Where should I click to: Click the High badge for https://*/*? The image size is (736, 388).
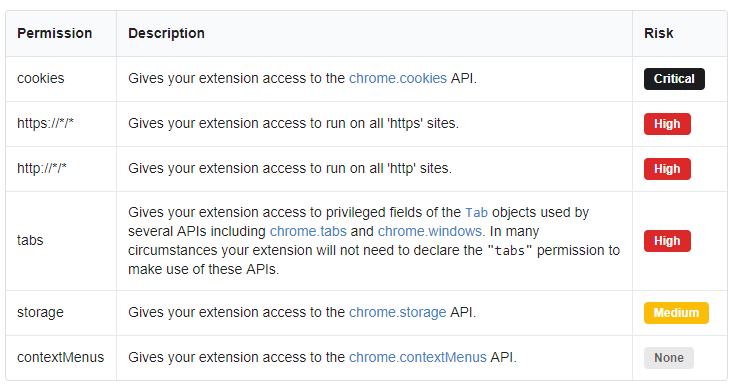667,124
